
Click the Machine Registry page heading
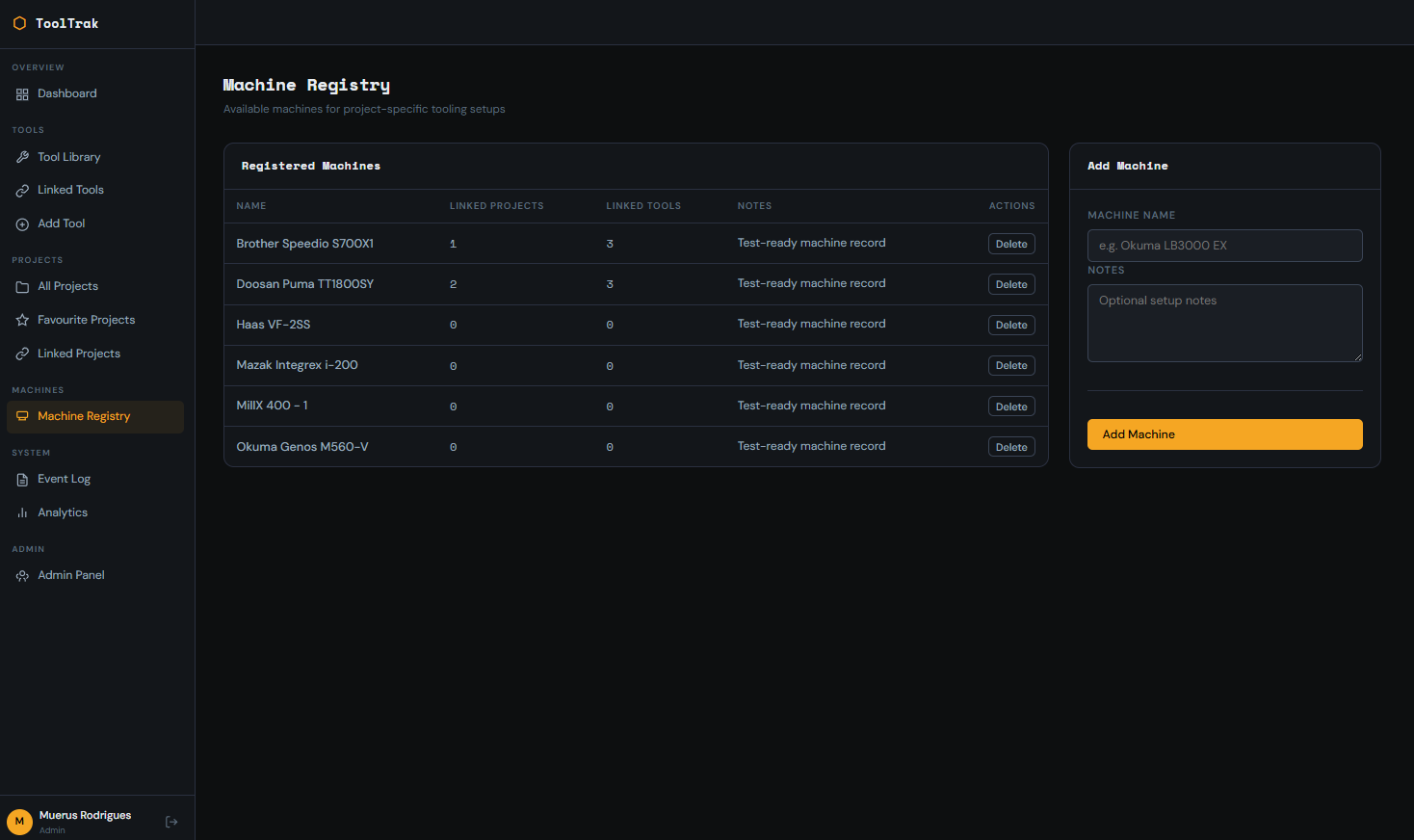(x=306, y=86)
